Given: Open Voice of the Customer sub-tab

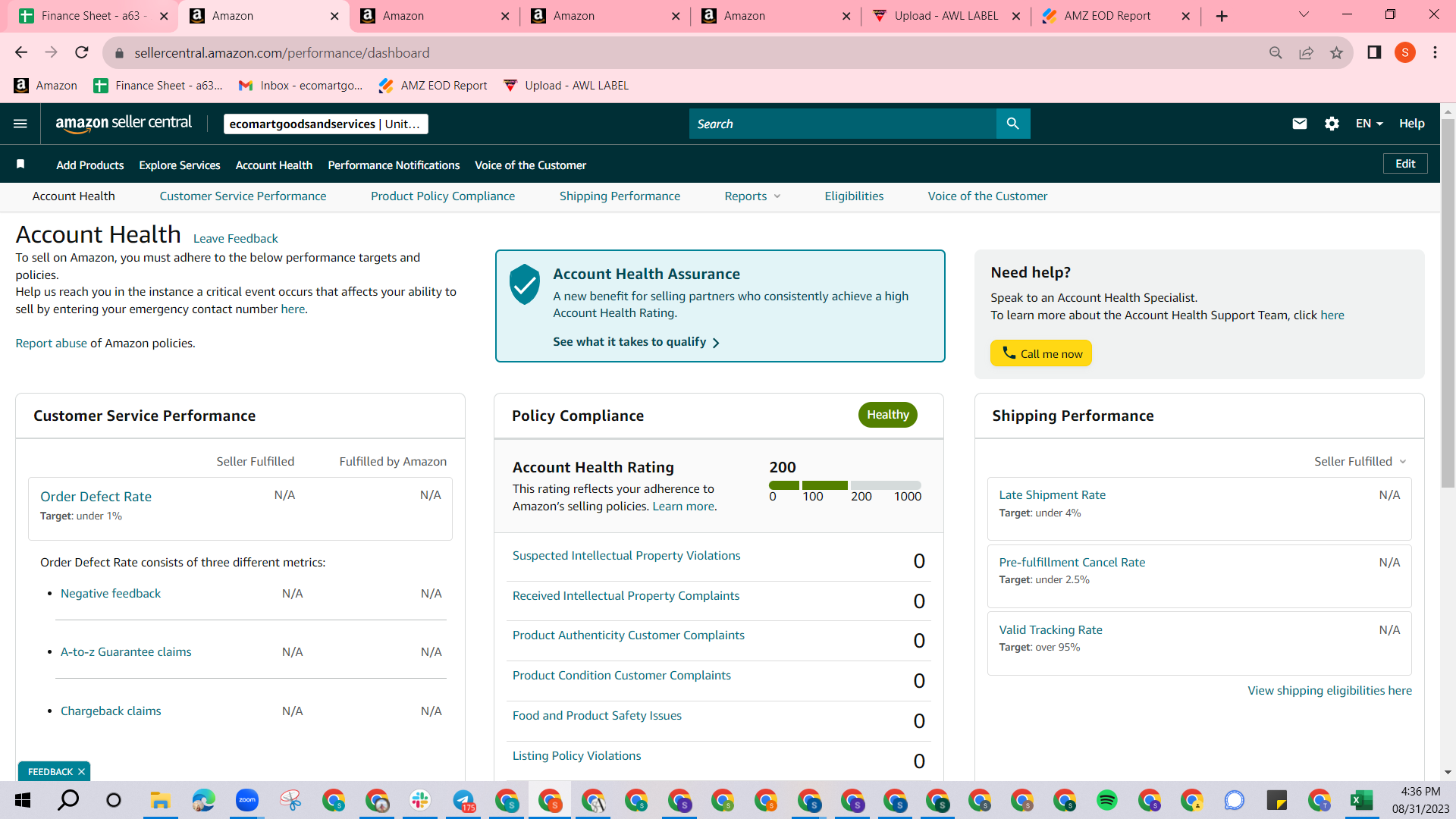Looking at the screenshot, I should point(987,196).
